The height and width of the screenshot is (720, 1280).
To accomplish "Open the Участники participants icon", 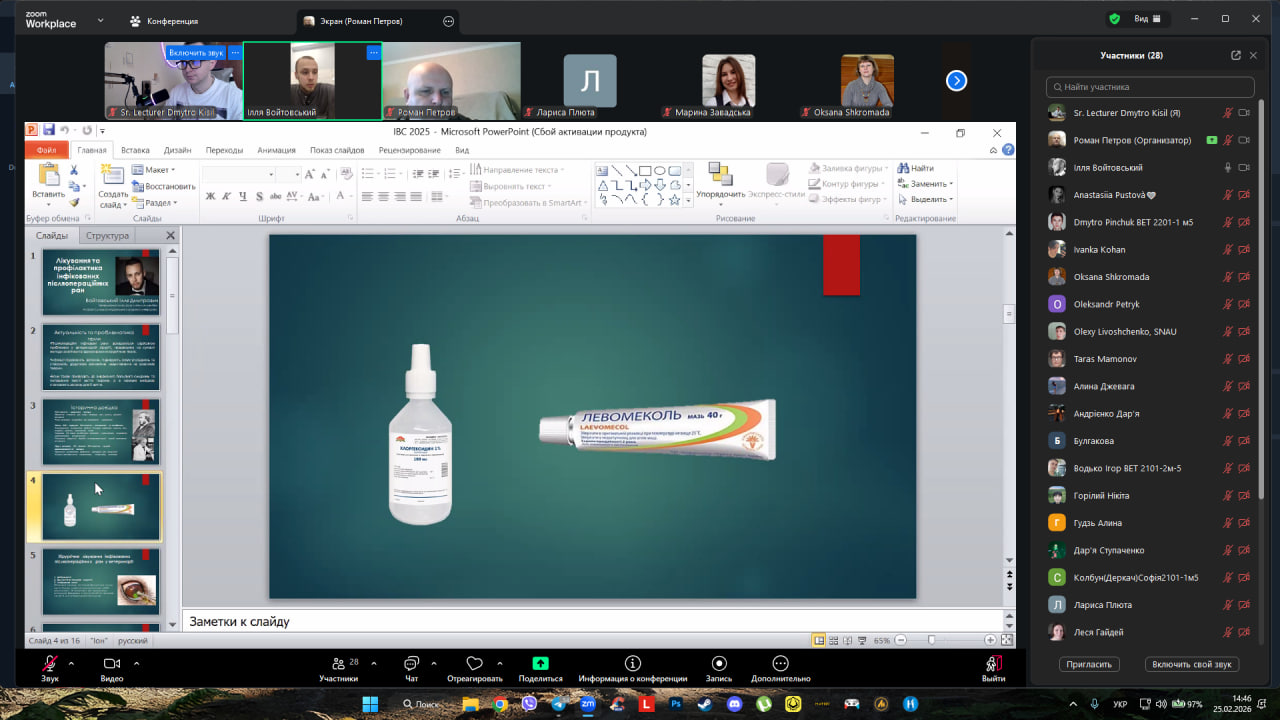I will click(x=338, y=664).
